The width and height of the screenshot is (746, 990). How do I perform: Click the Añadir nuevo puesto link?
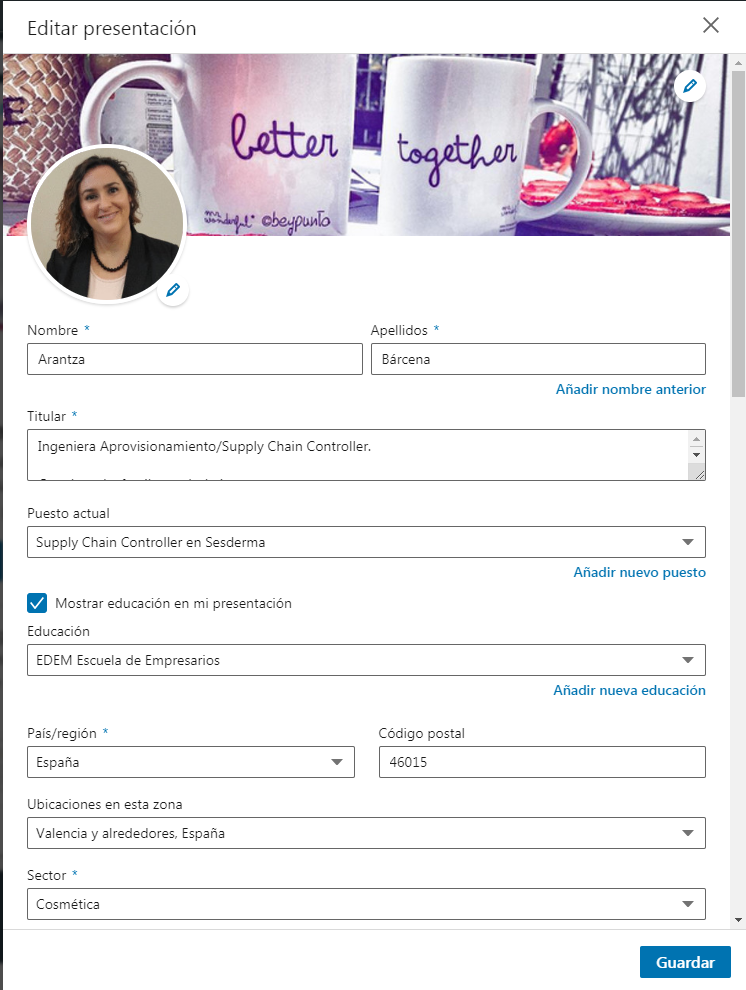pos(639,573)
